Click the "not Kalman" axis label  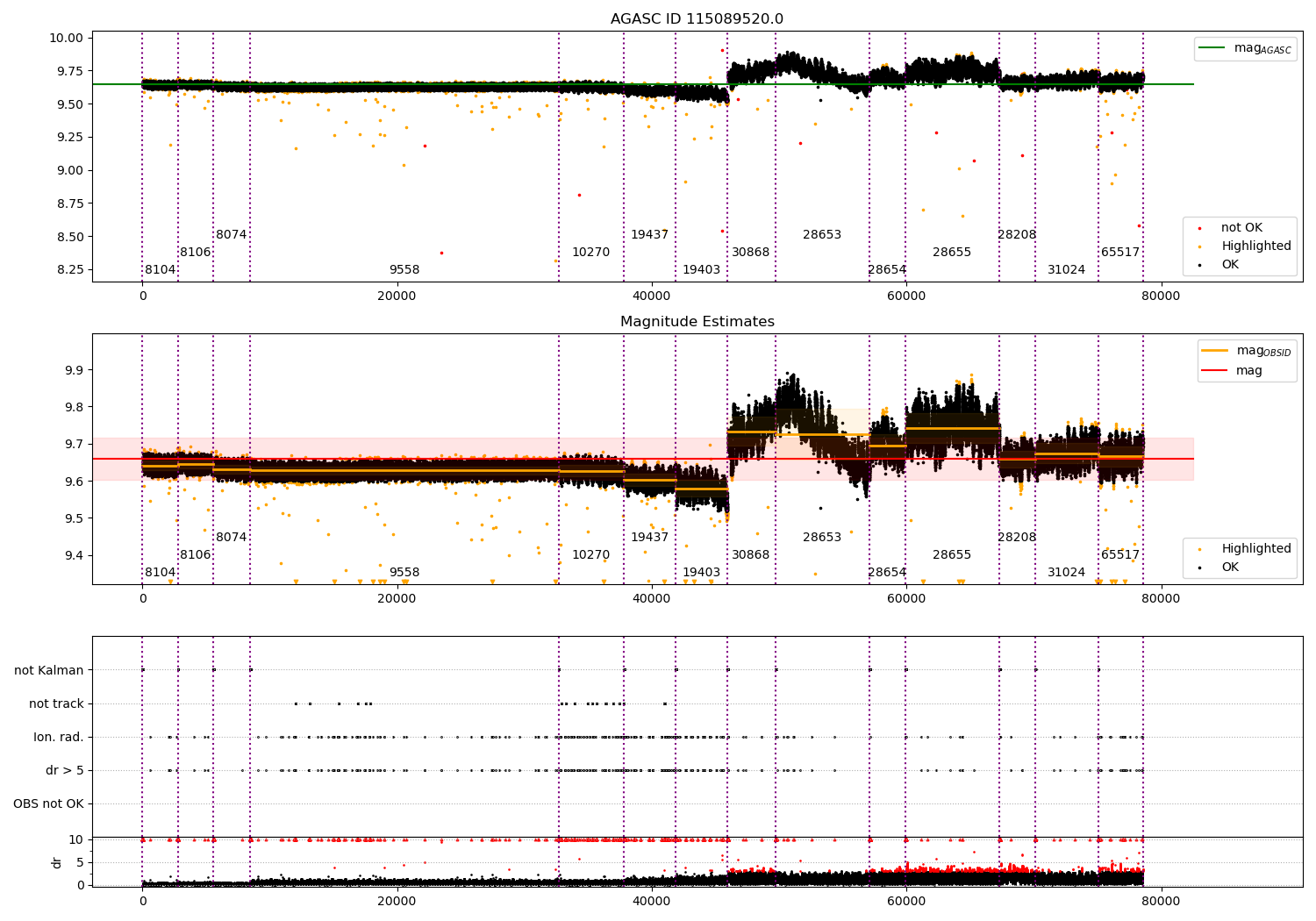click(x=49, y=671)
